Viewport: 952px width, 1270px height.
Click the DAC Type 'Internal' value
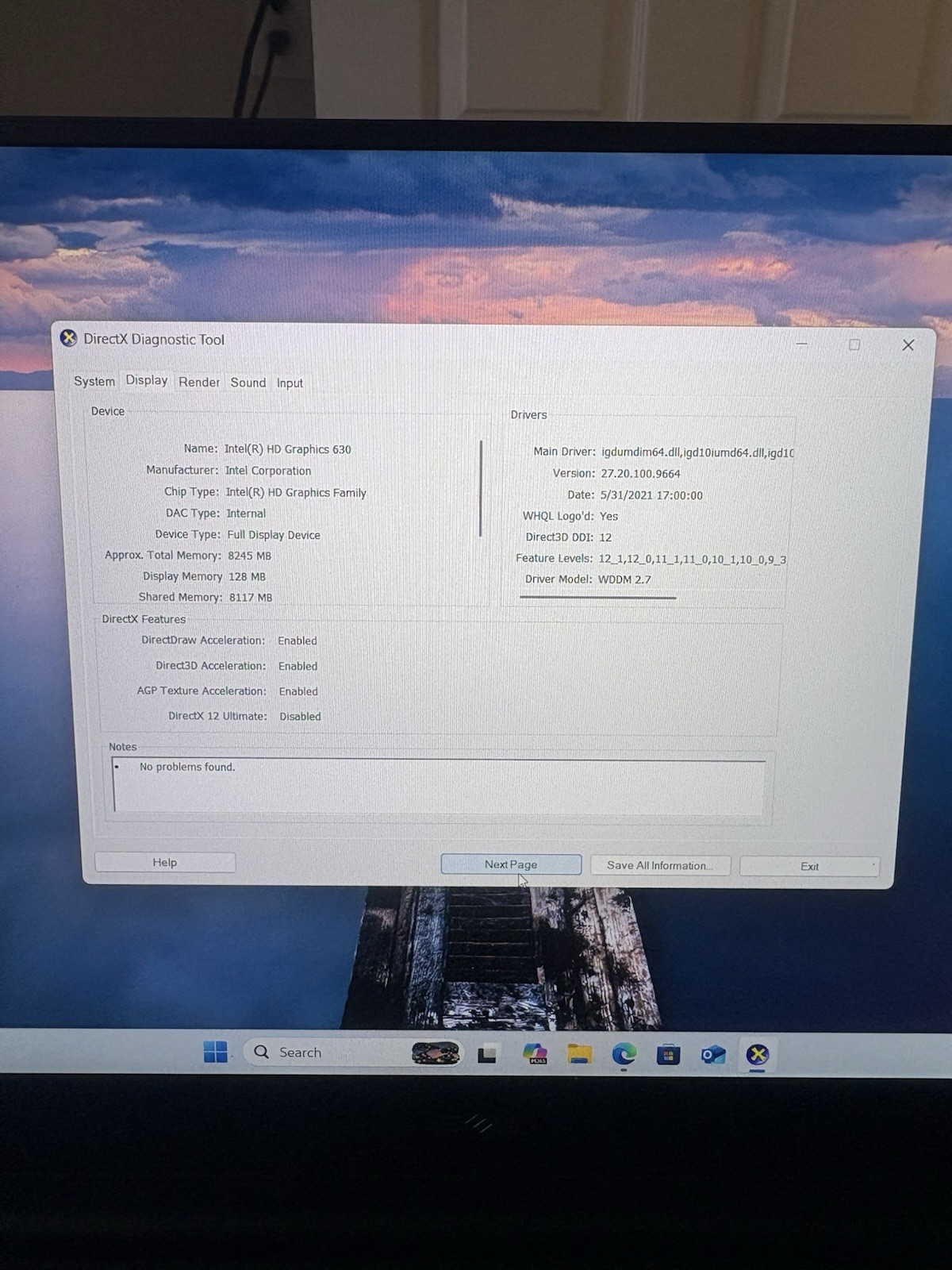[x=246, y=514]
